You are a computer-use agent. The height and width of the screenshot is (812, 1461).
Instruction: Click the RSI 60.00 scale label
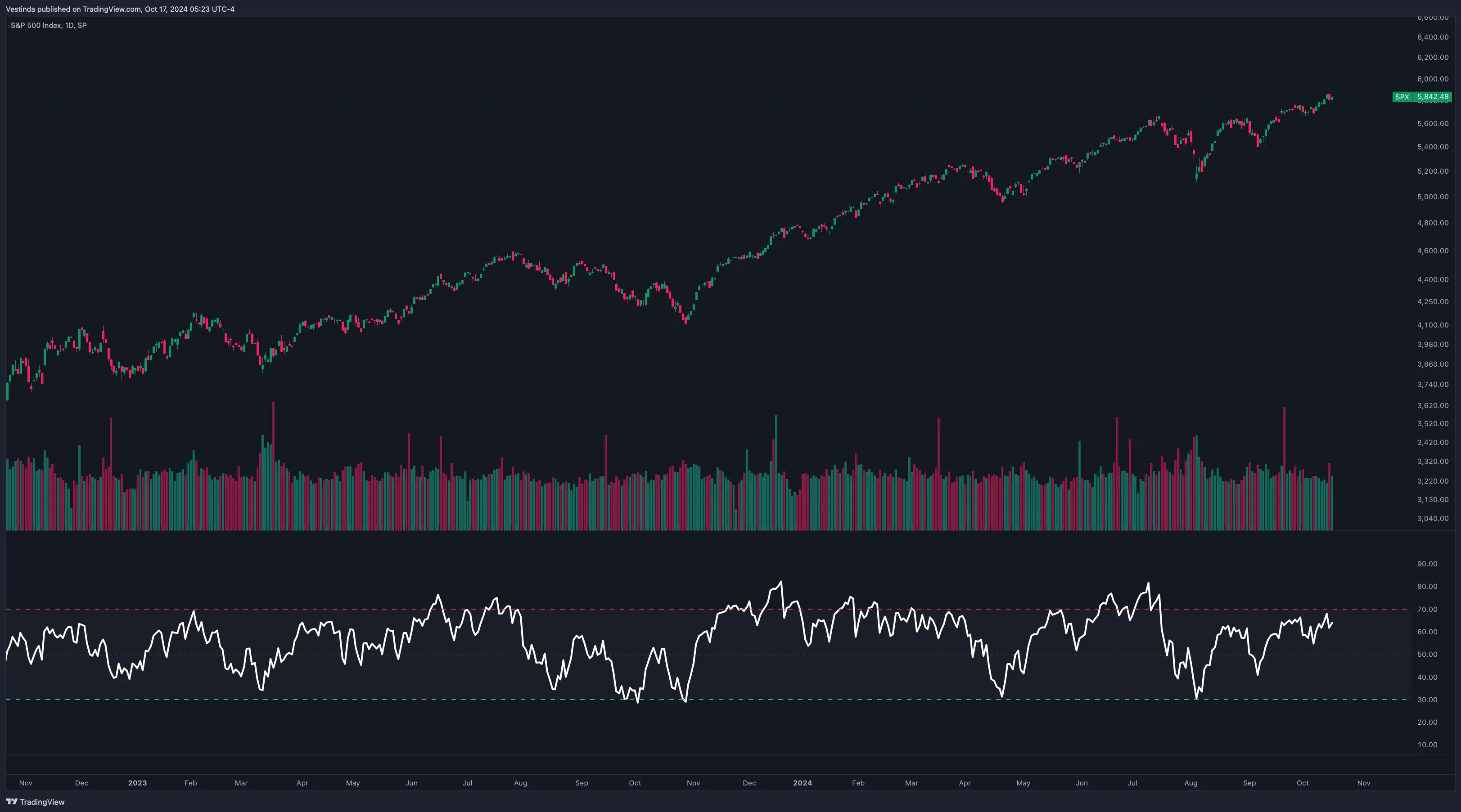pos(1428,632)
